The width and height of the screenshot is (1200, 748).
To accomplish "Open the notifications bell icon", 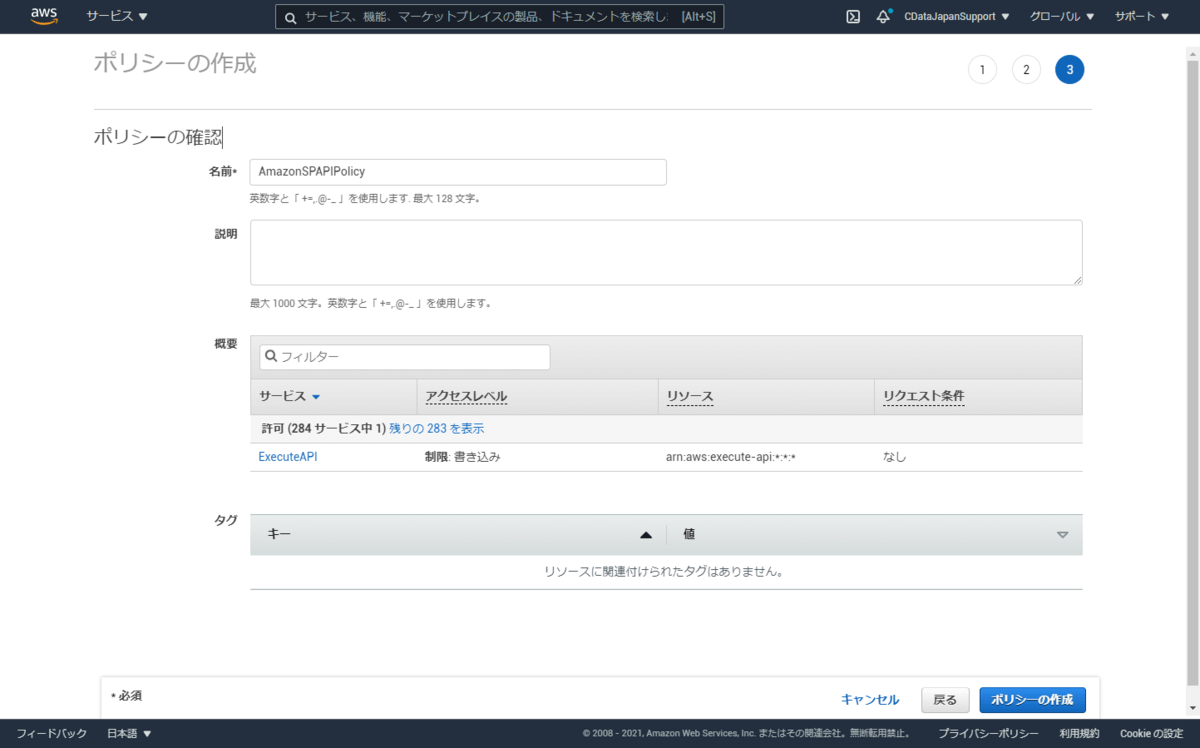I will click(883, 17).
